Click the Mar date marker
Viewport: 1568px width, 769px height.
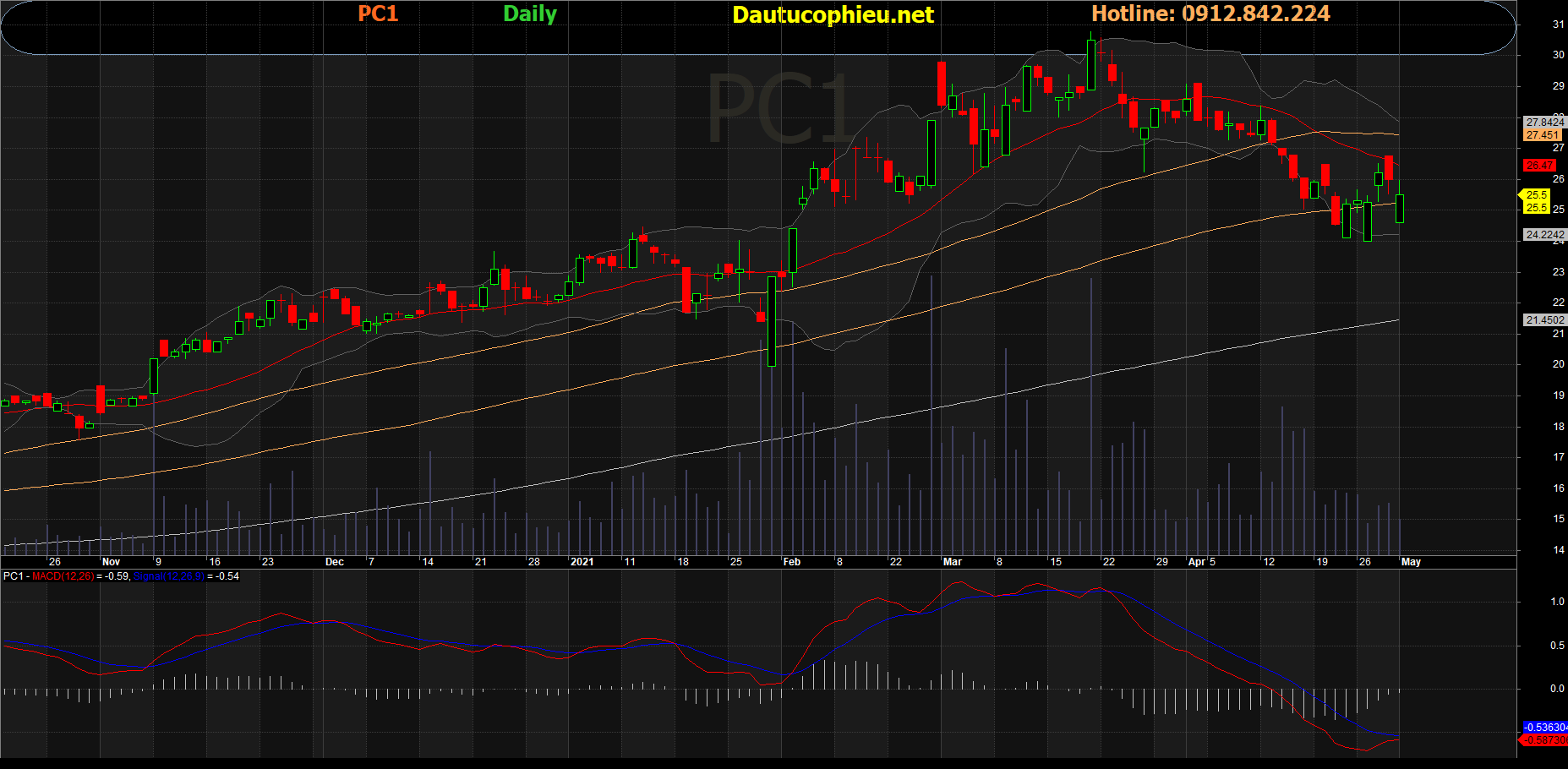point(953,562)
